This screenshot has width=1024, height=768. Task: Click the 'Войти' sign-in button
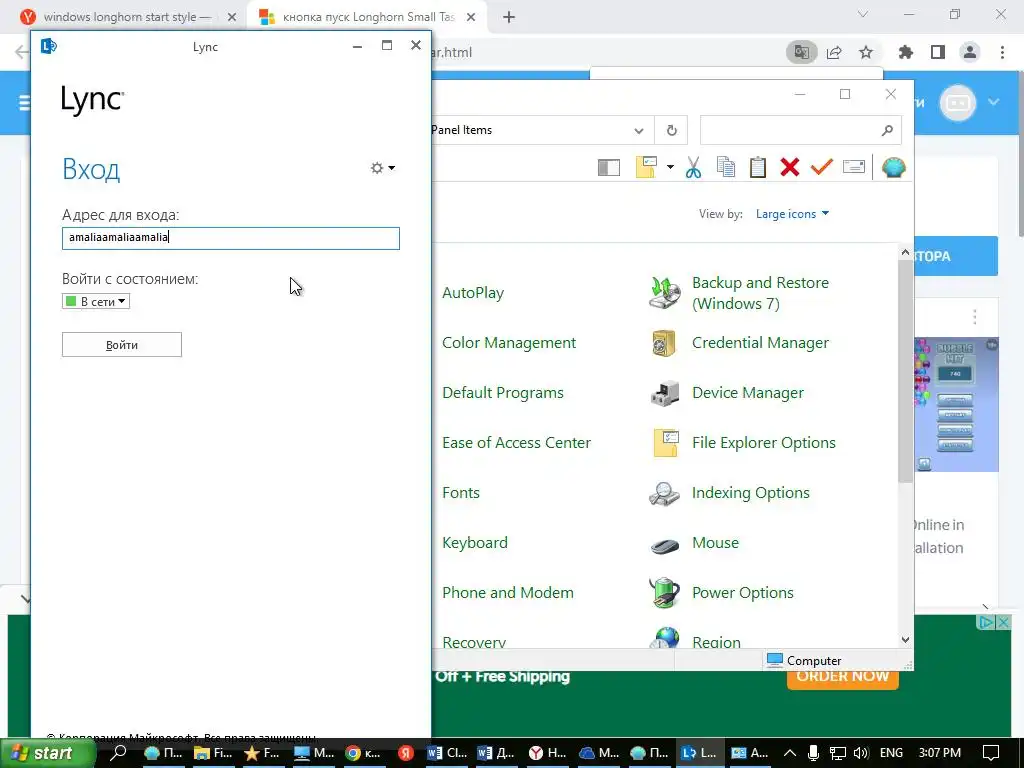pos(121,345)
